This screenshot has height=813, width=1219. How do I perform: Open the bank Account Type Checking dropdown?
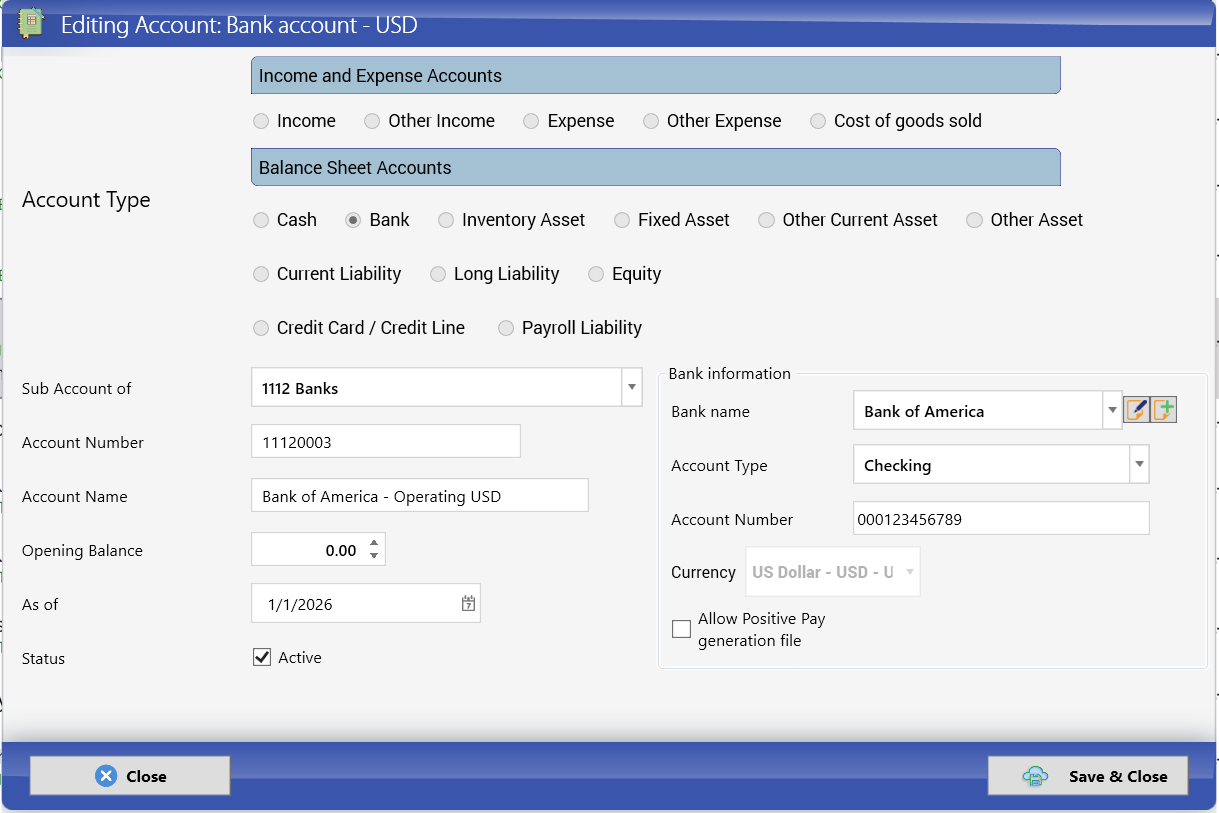click(1139, 464)
